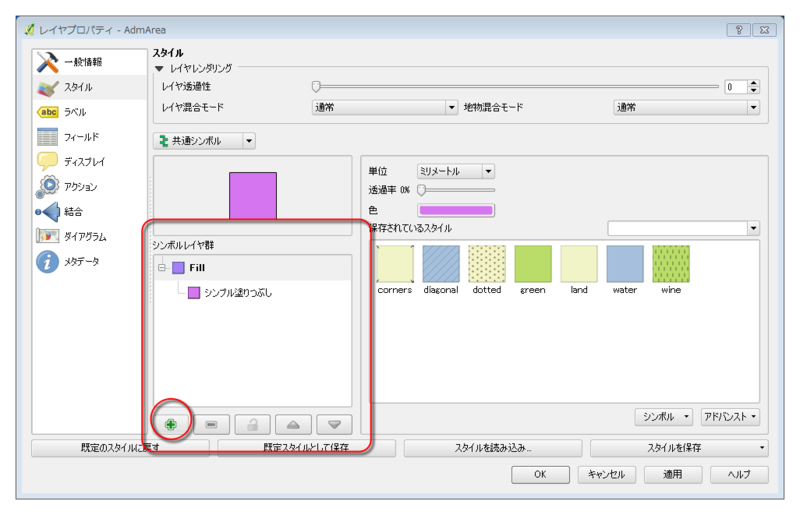The image size is (800, 515).
Task: Move symbol layer up with the up arrow
Action: pyautogui.click(x=293, y=424)
